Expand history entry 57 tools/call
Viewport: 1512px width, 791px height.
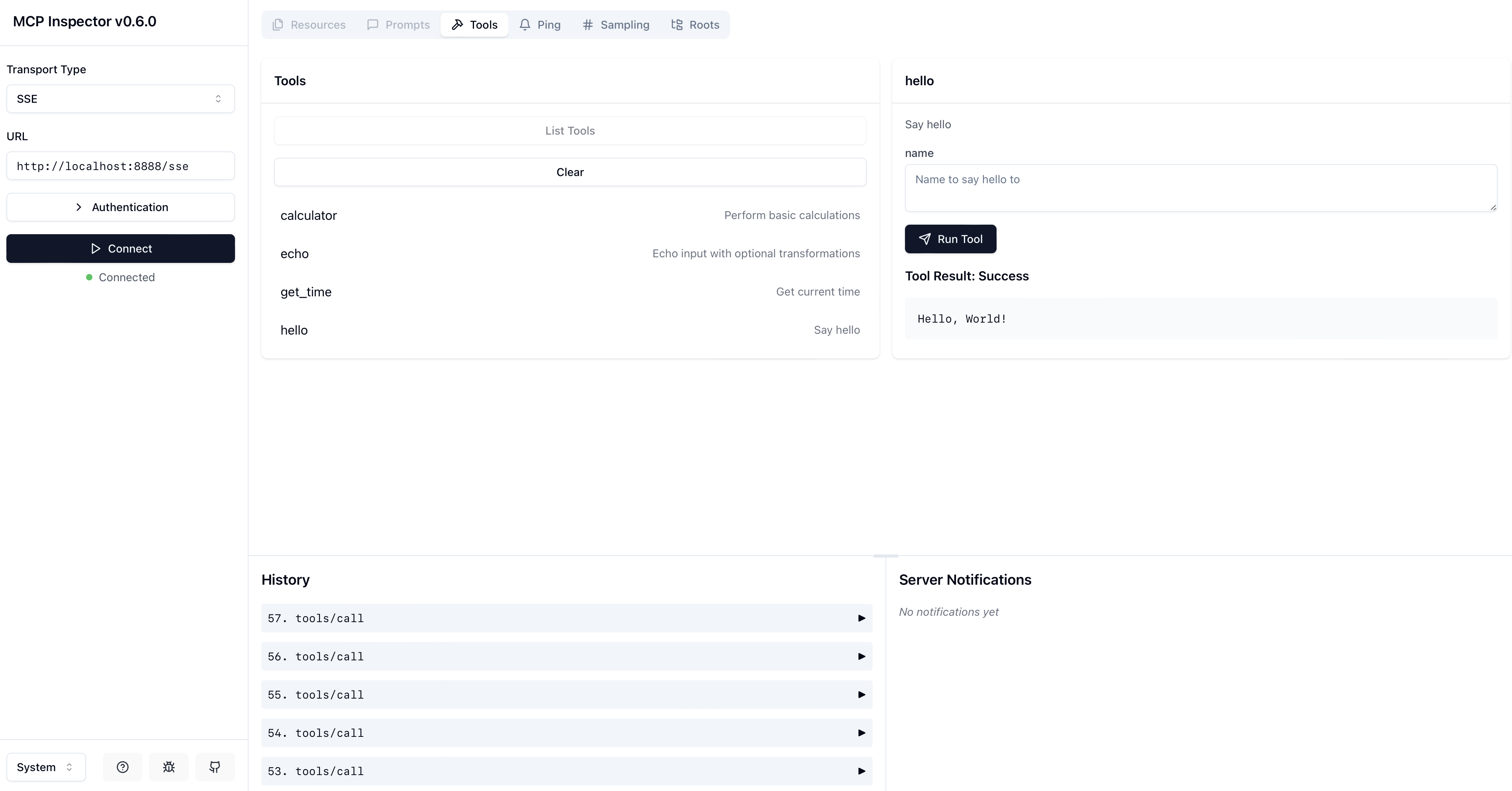[566, 618]
